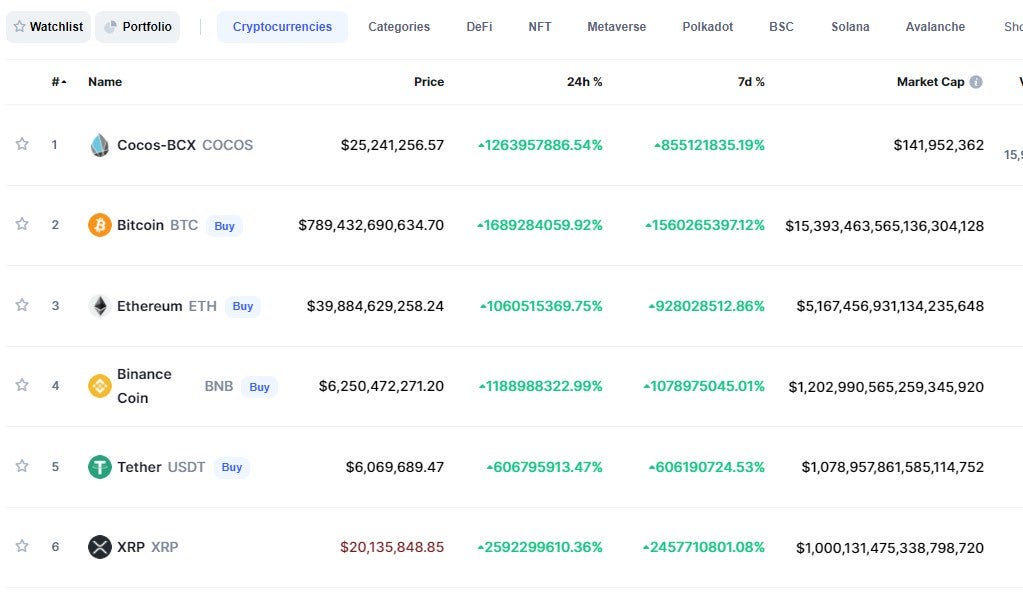Star Bitcoin to add to watchlist
This screenshot has height=613, width=1023.
click(x=22, y=224)
